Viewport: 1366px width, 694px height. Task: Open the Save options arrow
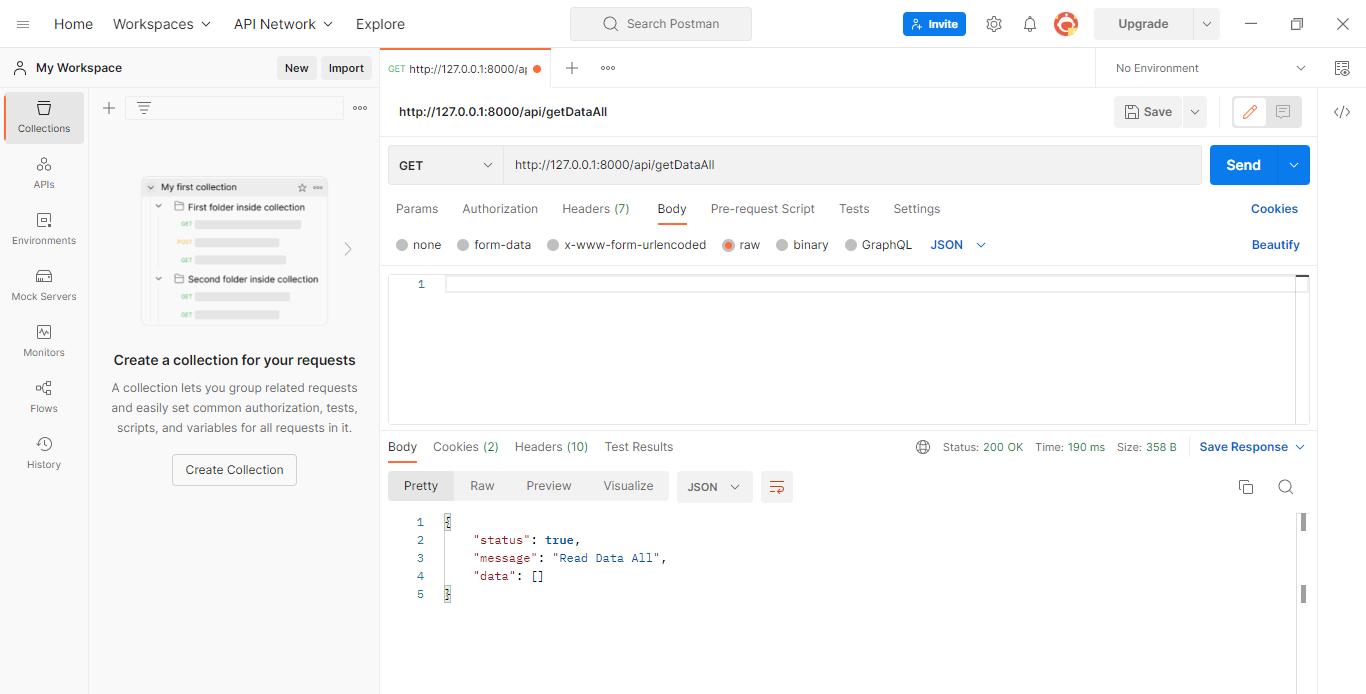[1194, 112]
